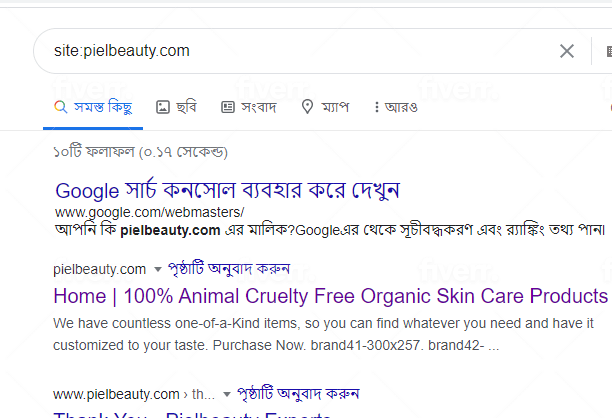Open the ম্যাপ (Maps) tab
Screen dimensions: 612x418
coord(325,107)
